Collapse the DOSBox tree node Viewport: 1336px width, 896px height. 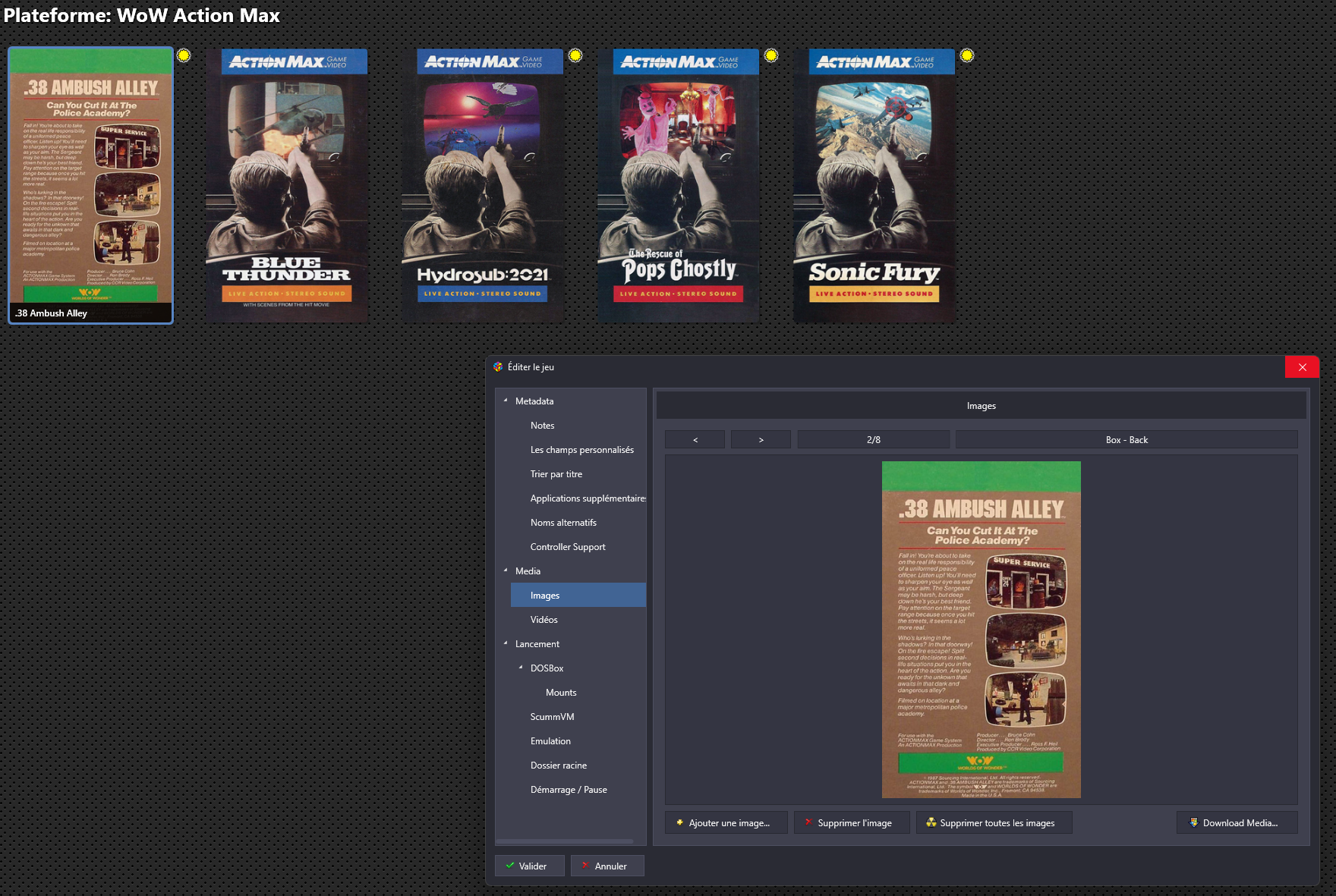(521, 668)
